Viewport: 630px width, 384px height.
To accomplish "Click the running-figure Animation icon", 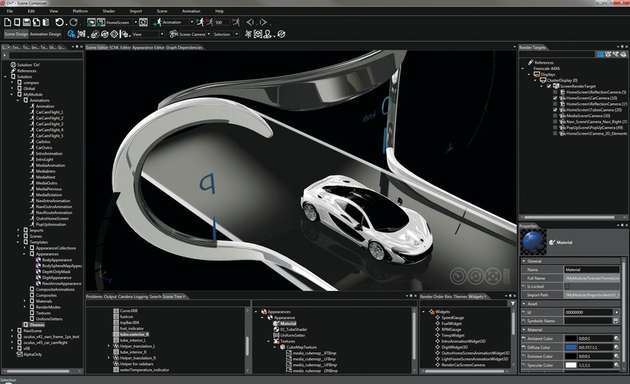I will [x=158, y=22].
